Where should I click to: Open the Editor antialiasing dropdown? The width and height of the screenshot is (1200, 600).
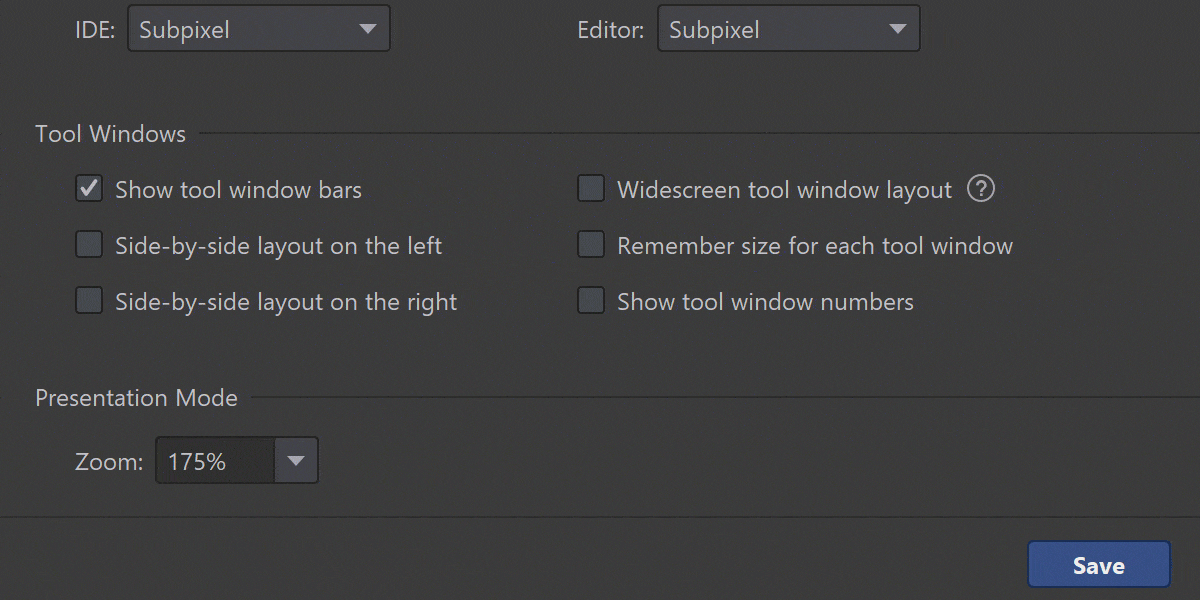click(x=788, y=28)
